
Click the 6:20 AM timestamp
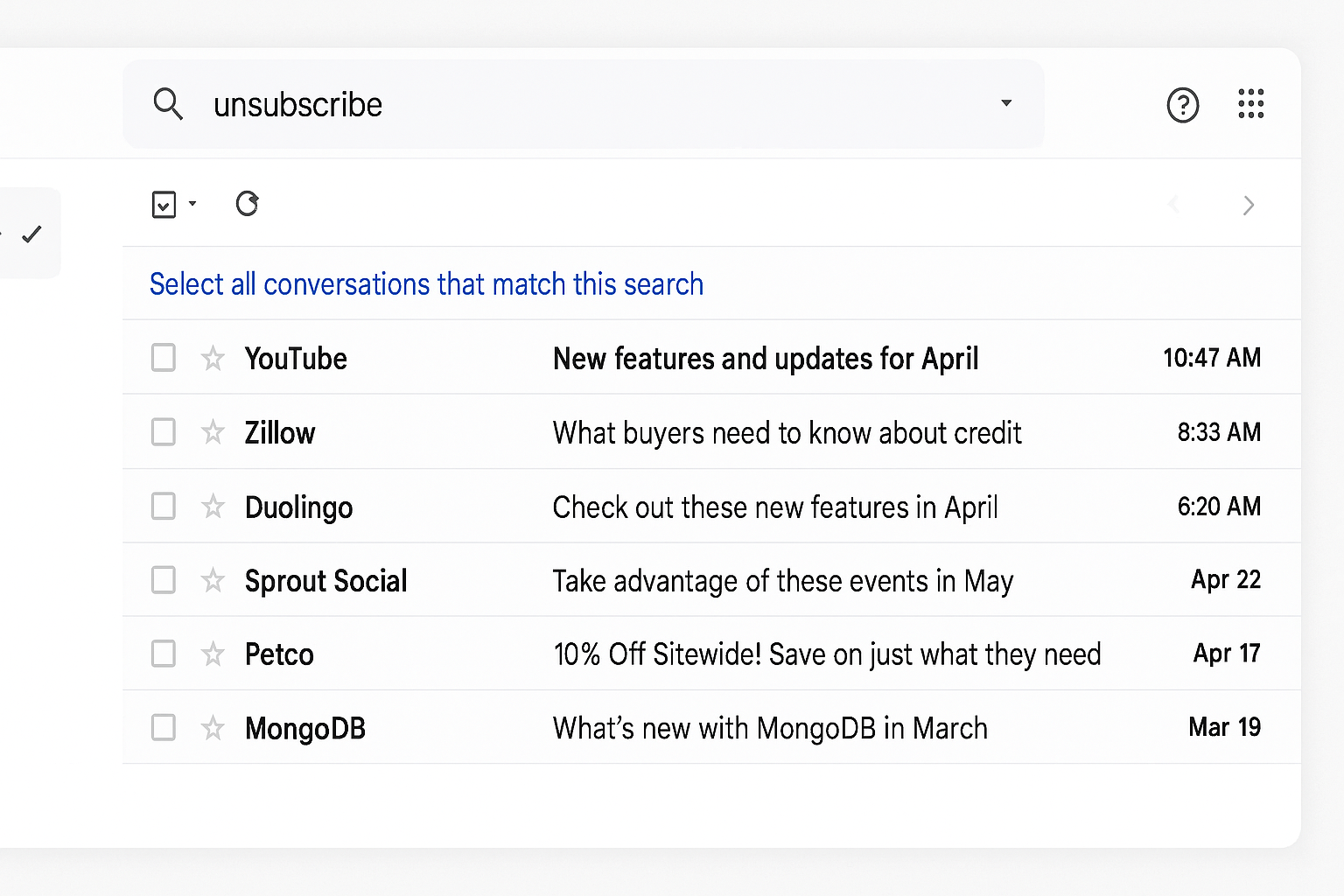tap(1219, 507)
